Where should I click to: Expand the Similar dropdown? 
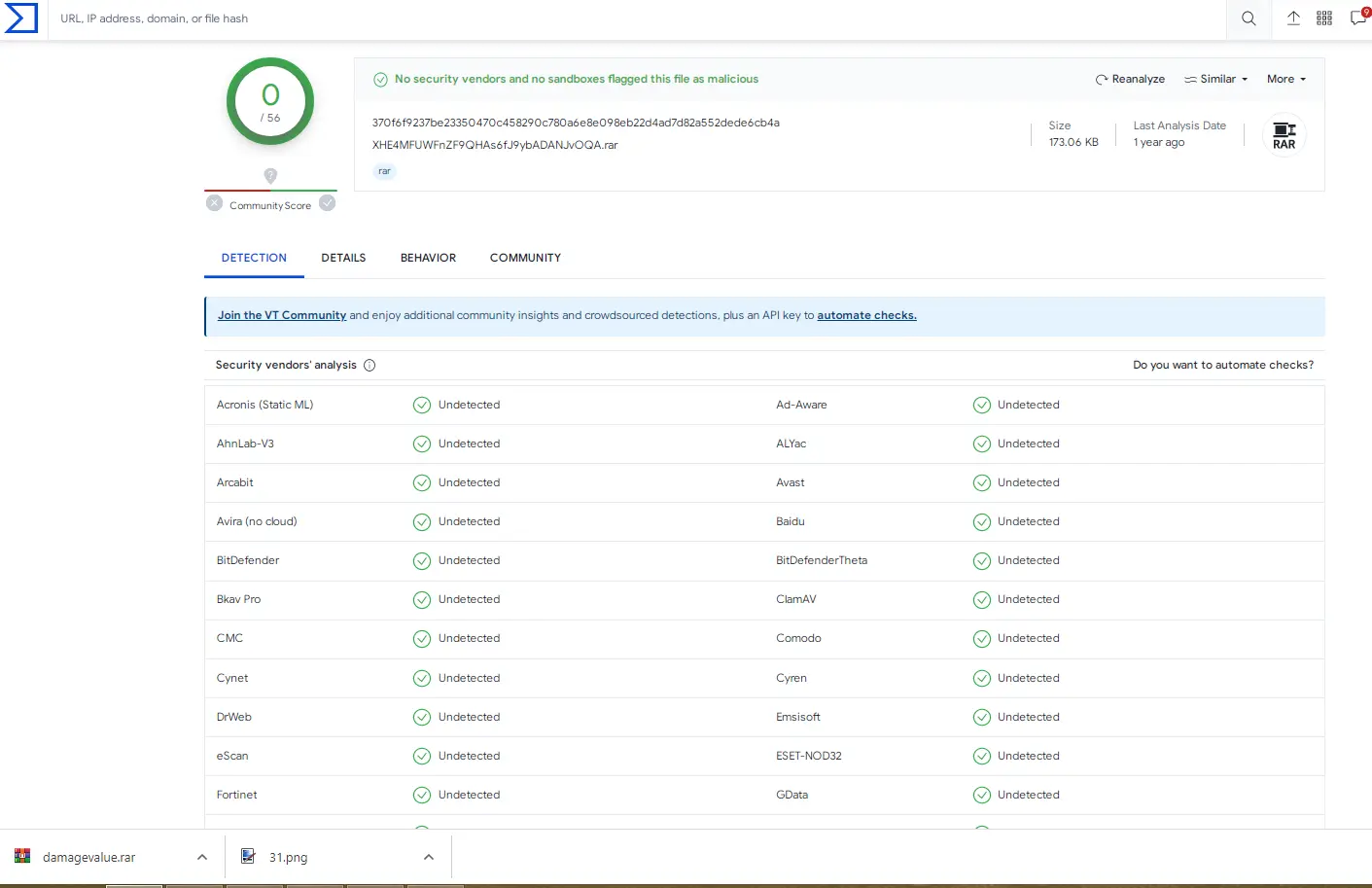(x=1215, y=80)
